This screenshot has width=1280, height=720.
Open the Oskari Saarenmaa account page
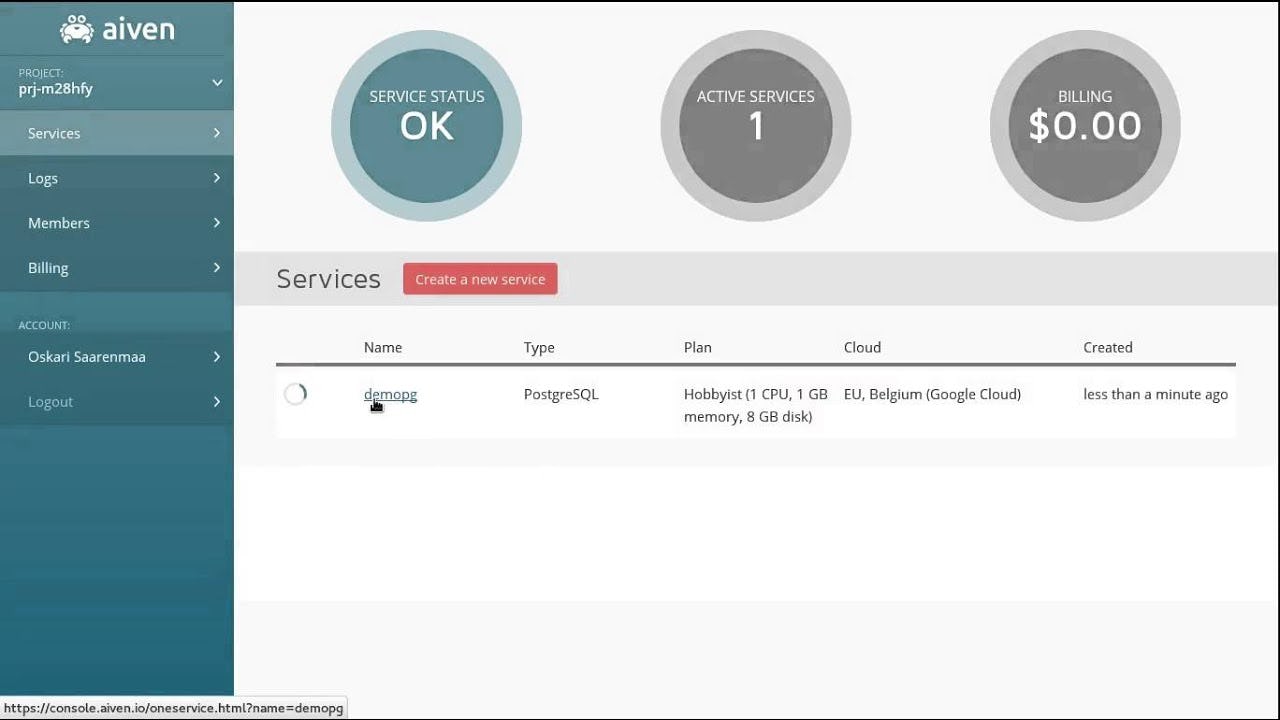pyautogui.click(x=117, y=357)
